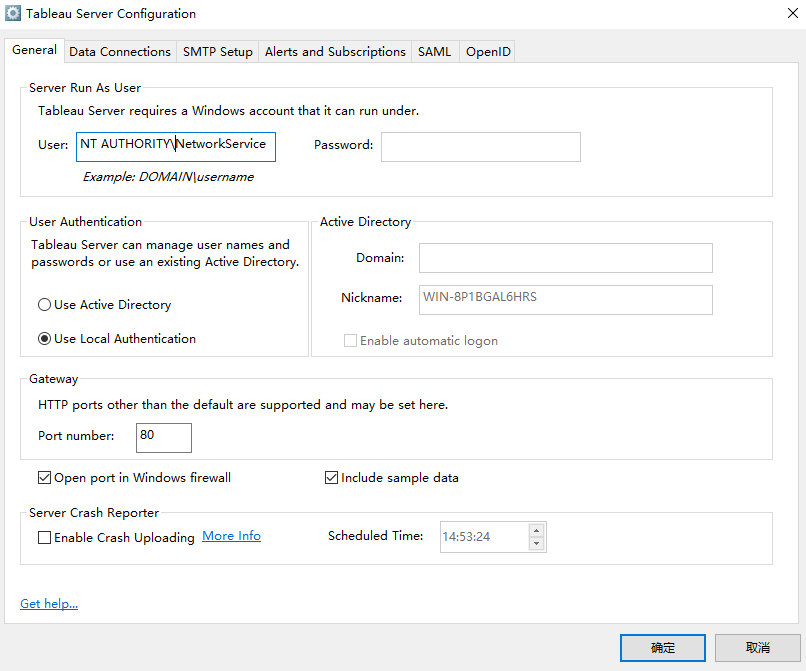Click the Active Directory Domain field
This screenshot has width=806, height=671.
(x=565, y=258)
